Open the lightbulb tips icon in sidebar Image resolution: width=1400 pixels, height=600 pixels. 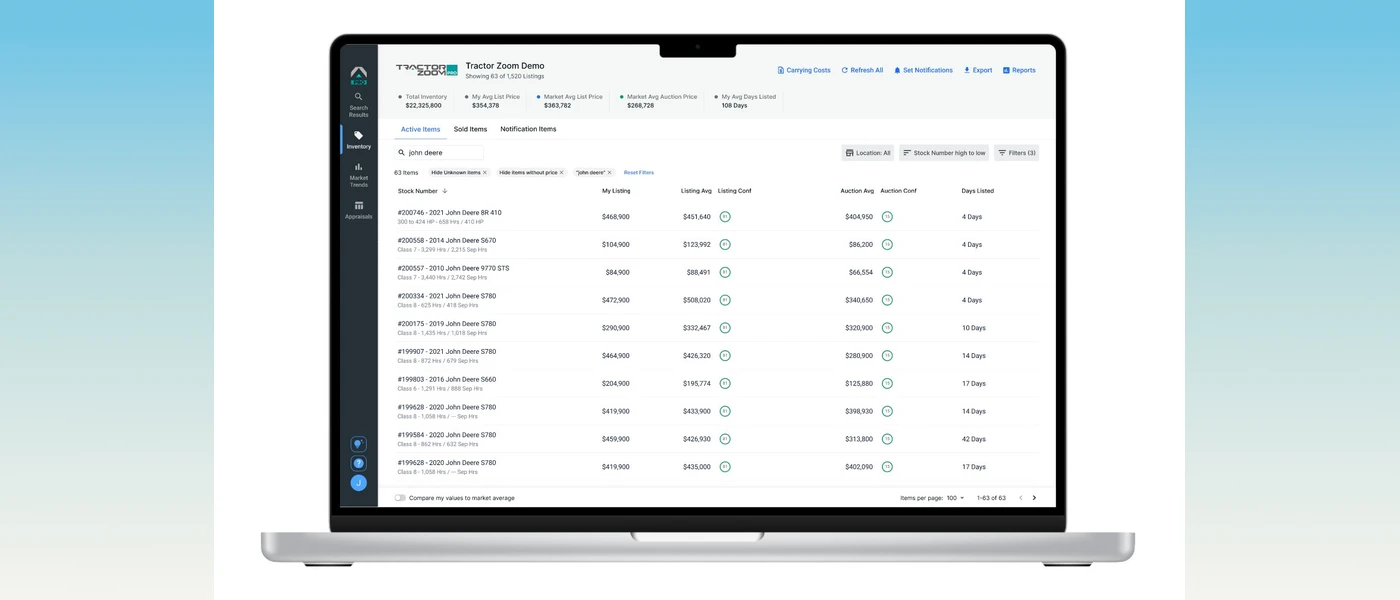pos(358,444)
